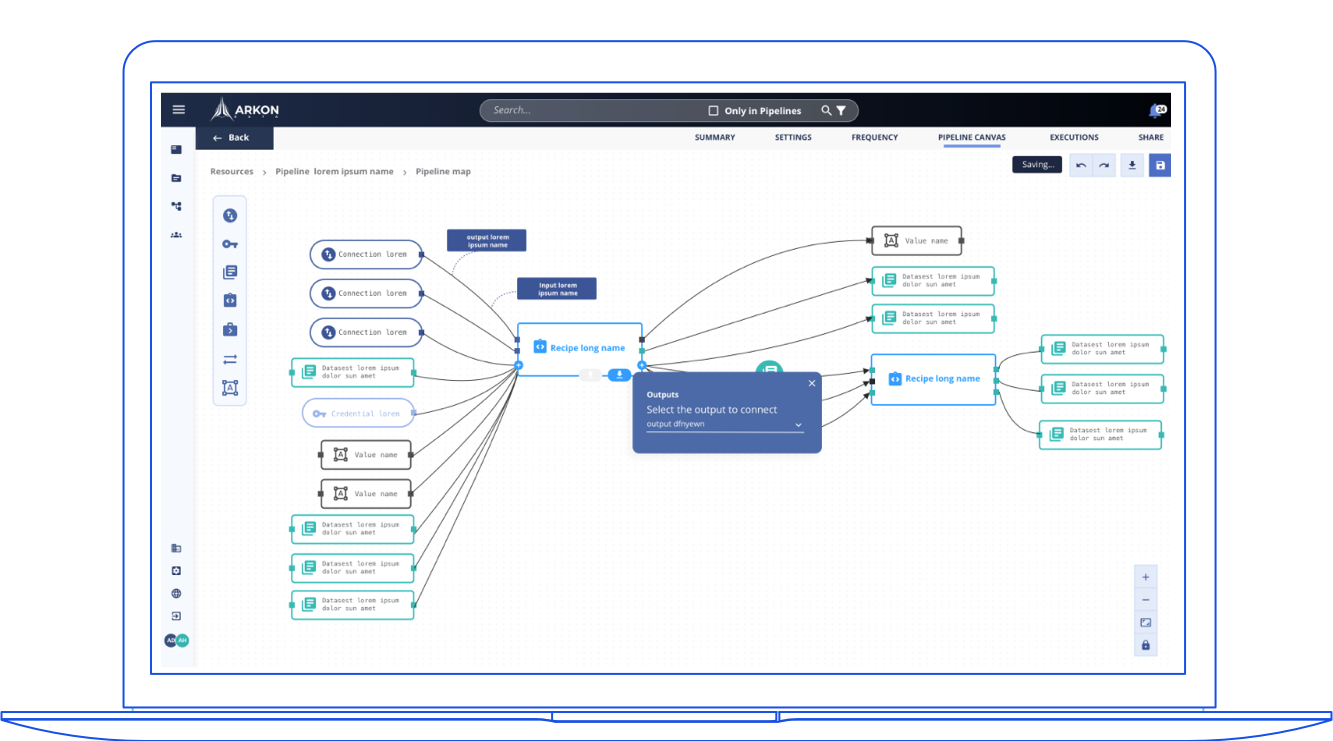This screenshot has width=1333, height=741.
Task: Close the Outputs popup
Action: 812,383
